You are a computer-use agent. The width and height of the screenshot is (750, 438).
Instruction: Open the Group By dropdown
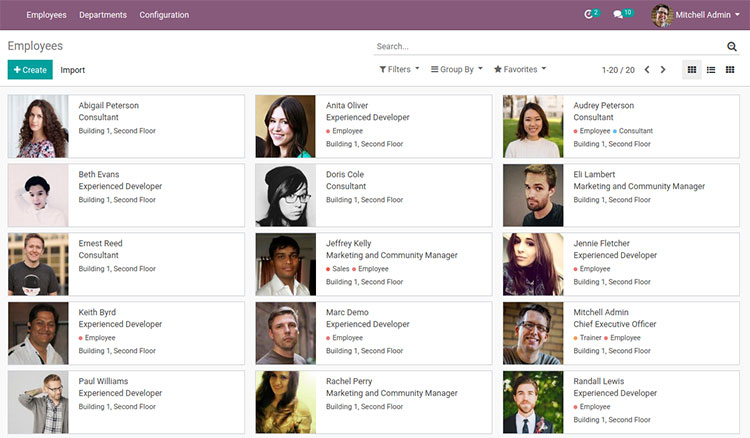tap(456, 70)
